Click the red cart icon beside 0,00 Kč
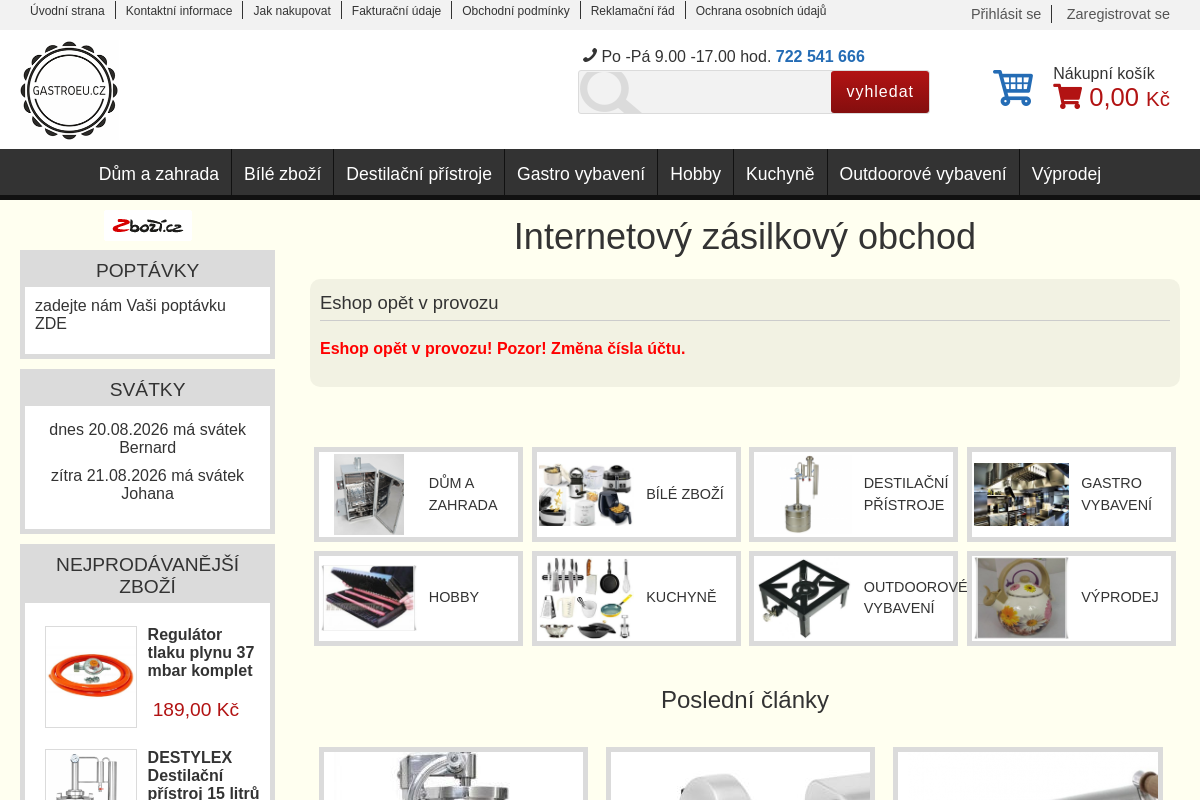Screen dimensions: 1200x800 [1068, 97]
